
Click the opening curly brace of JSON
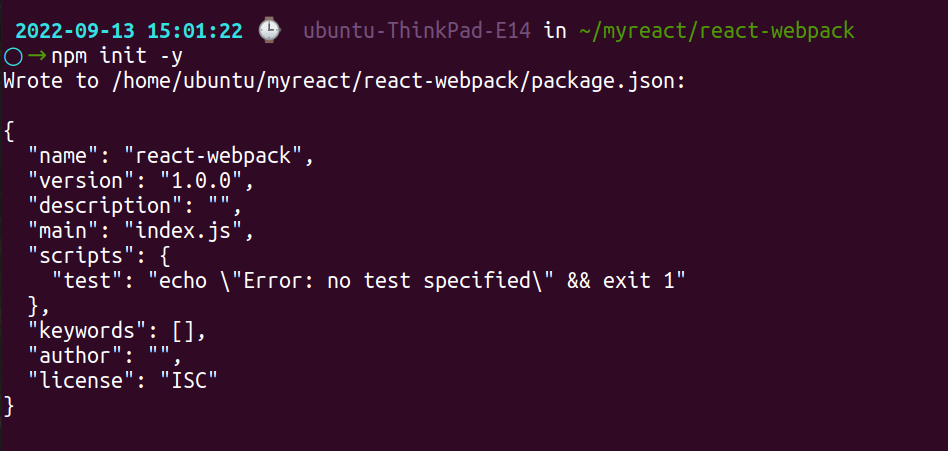pyautogui.click(x=9, y=131)
